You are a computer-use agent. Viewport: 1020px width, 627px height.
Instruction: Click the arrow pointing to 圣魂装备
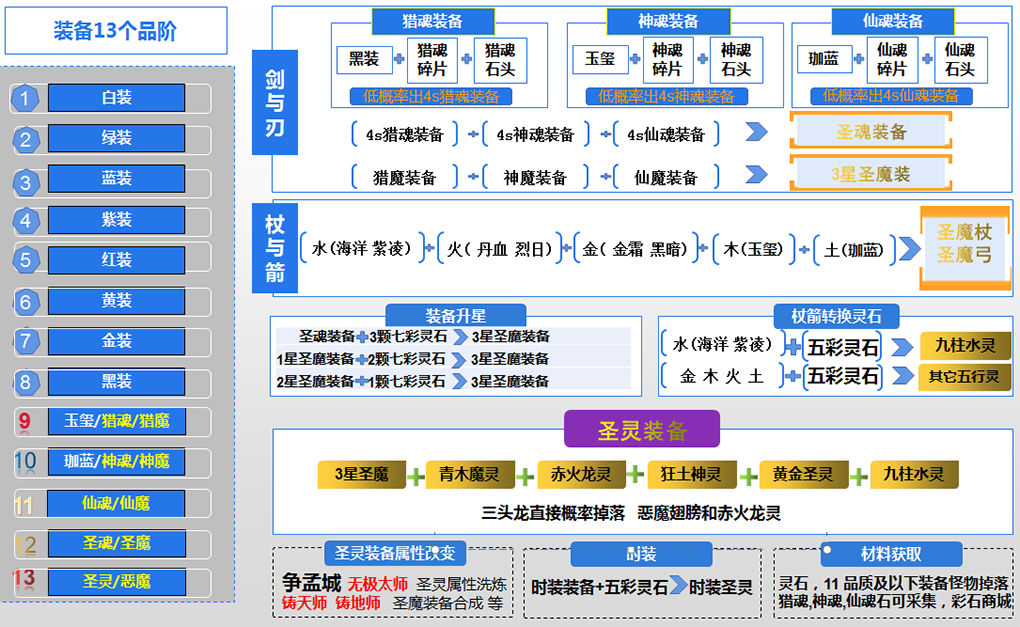coord(756,132)
